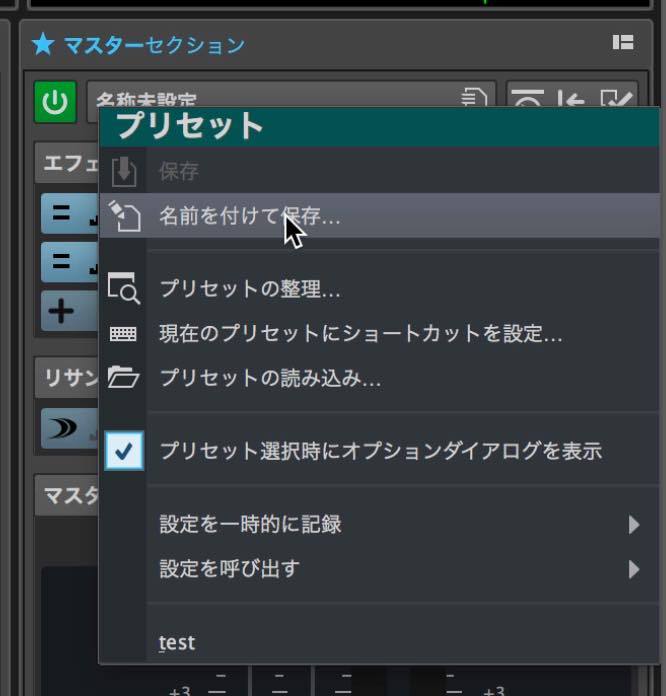
Task: Click the save-as pencil document icon
Action: [124, 216]
